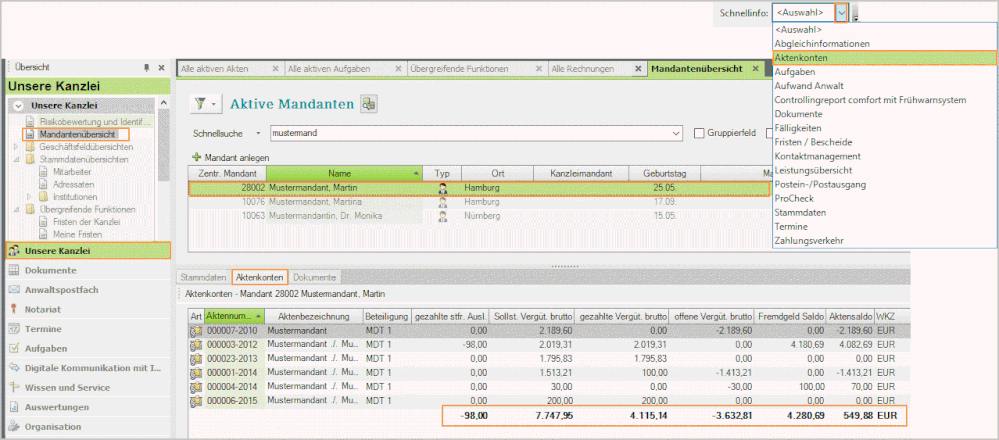Viewport: 999px width, 440px height.
Task: Open the Anwaltspostfach navigation section
Action: point(88,290)
